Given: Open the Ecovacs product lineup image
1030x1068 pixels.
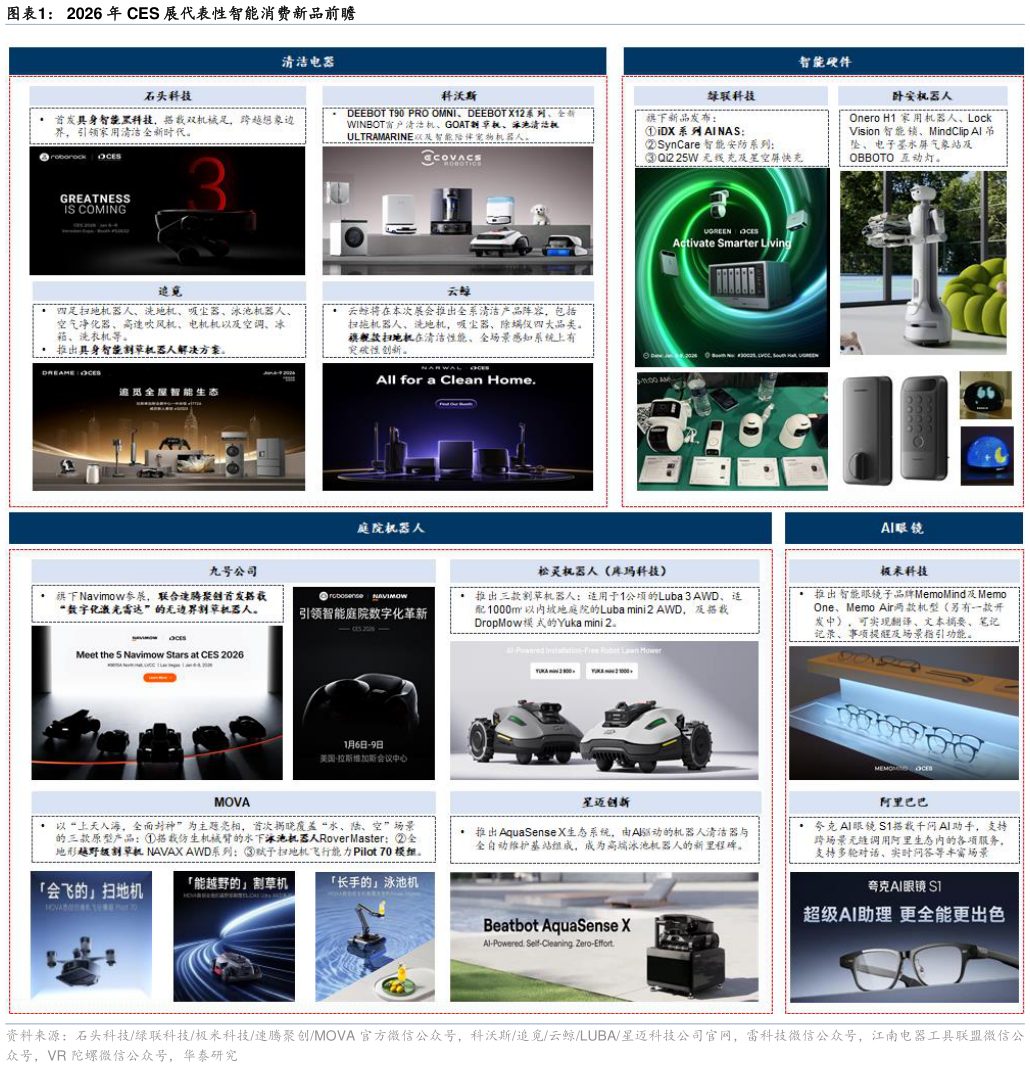Looking at the screenshot, I should [x=457, y=210].
